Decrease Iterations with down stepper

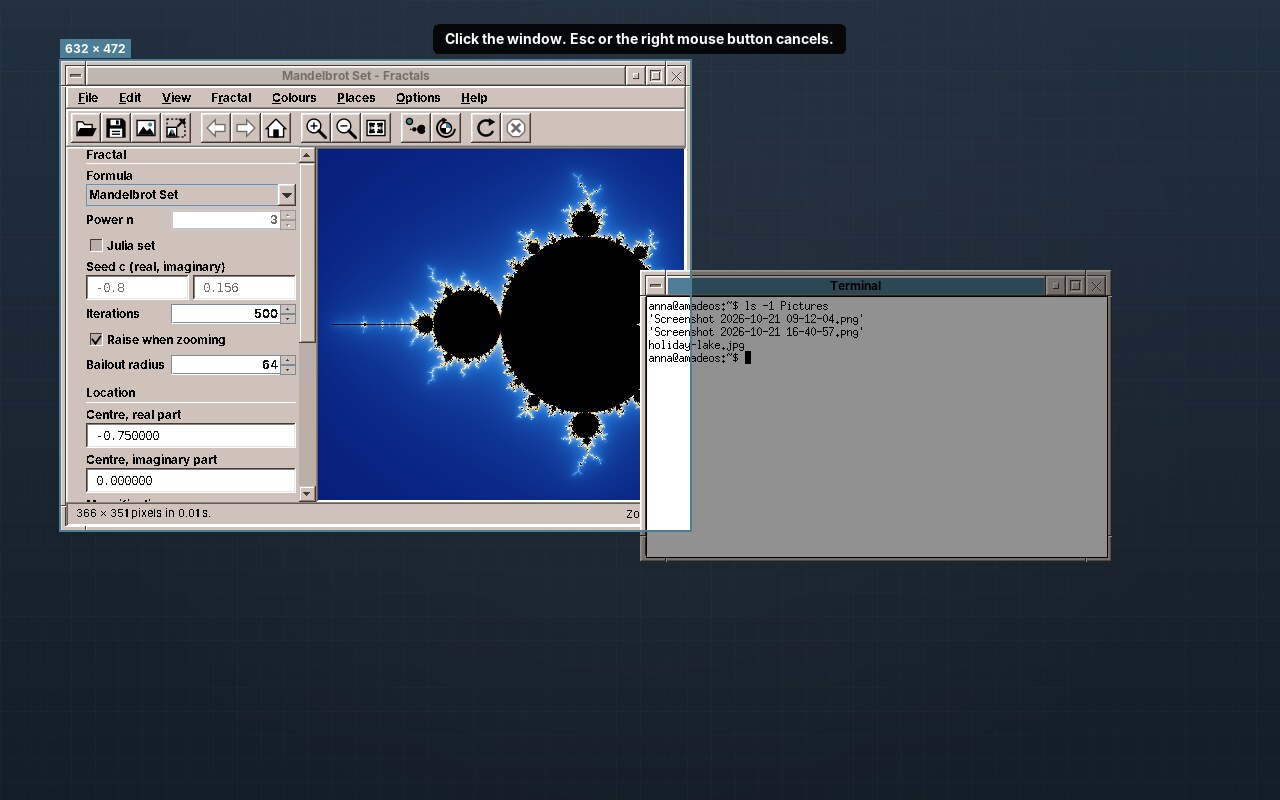288,318
